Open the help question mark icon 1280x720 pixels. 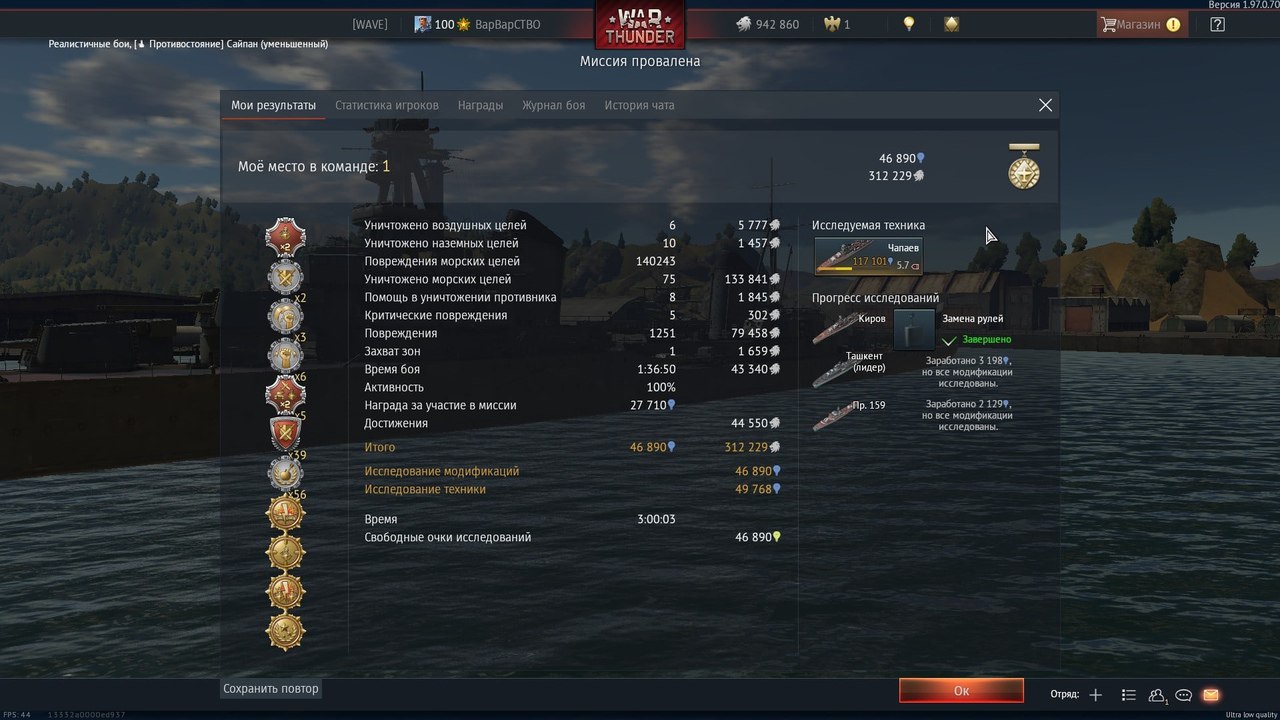point(1217,24)
